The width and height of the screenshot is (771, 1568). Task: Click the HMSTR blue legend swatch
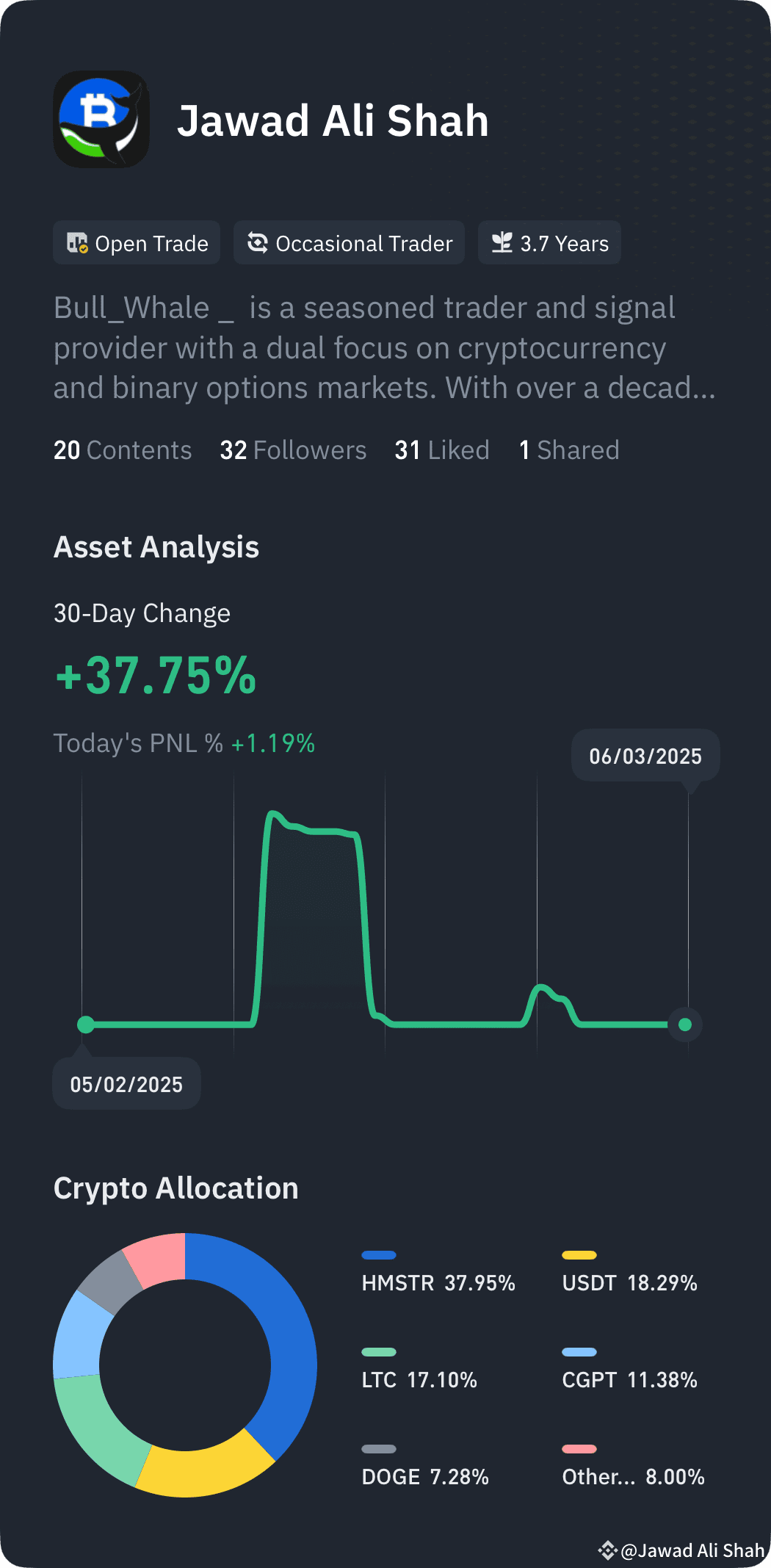tap(379, 1255)
